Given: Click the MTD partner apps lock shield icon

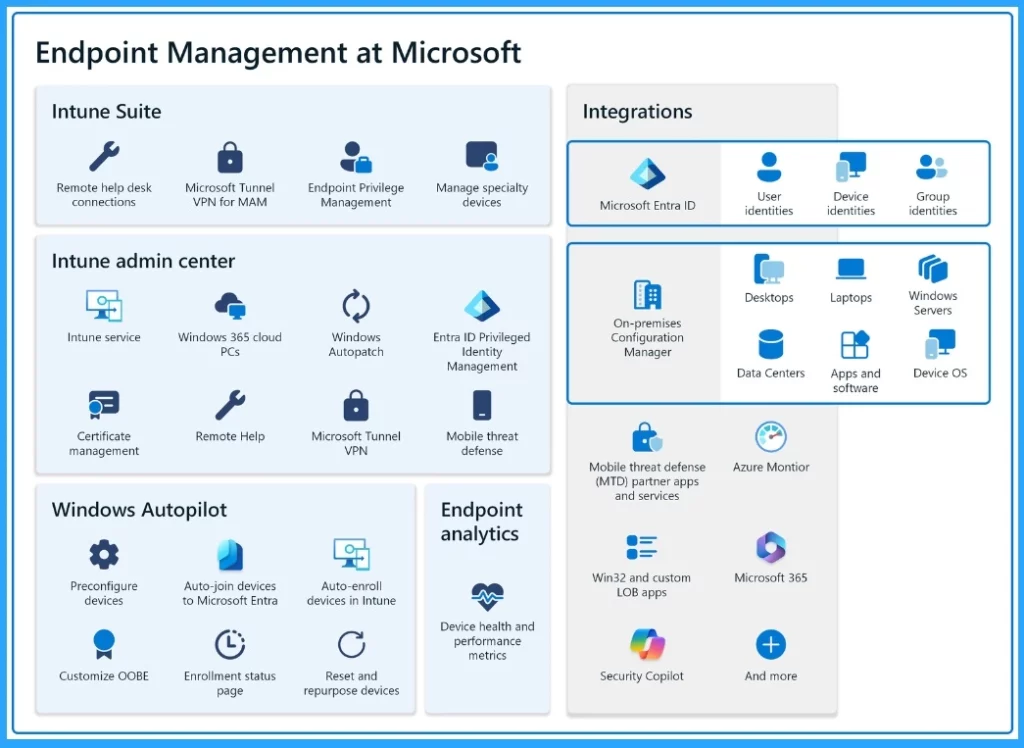Looking at the screenshot, I should (647, 437).
